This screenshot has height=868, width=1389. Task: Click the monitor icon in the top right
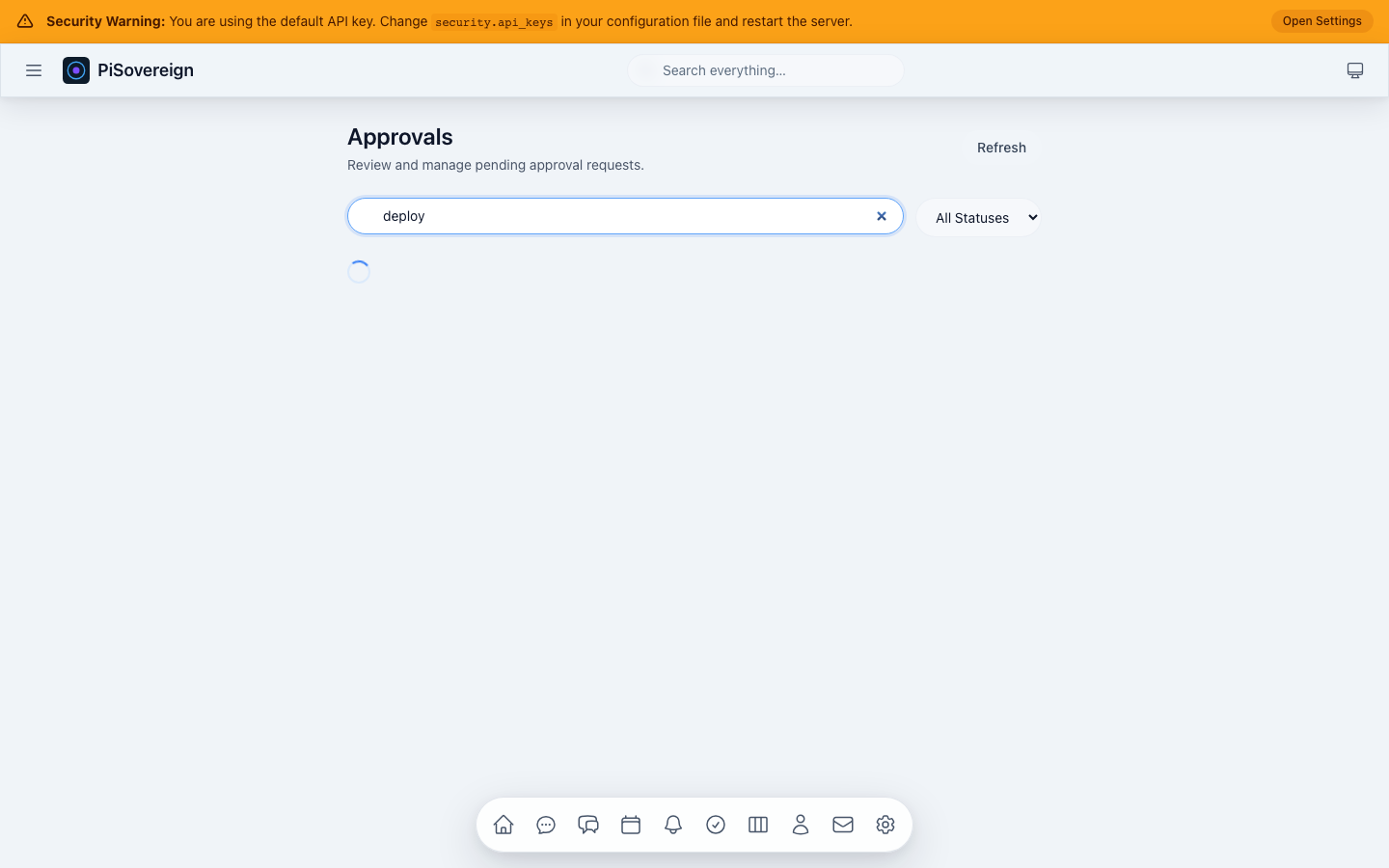[1355, 69]
